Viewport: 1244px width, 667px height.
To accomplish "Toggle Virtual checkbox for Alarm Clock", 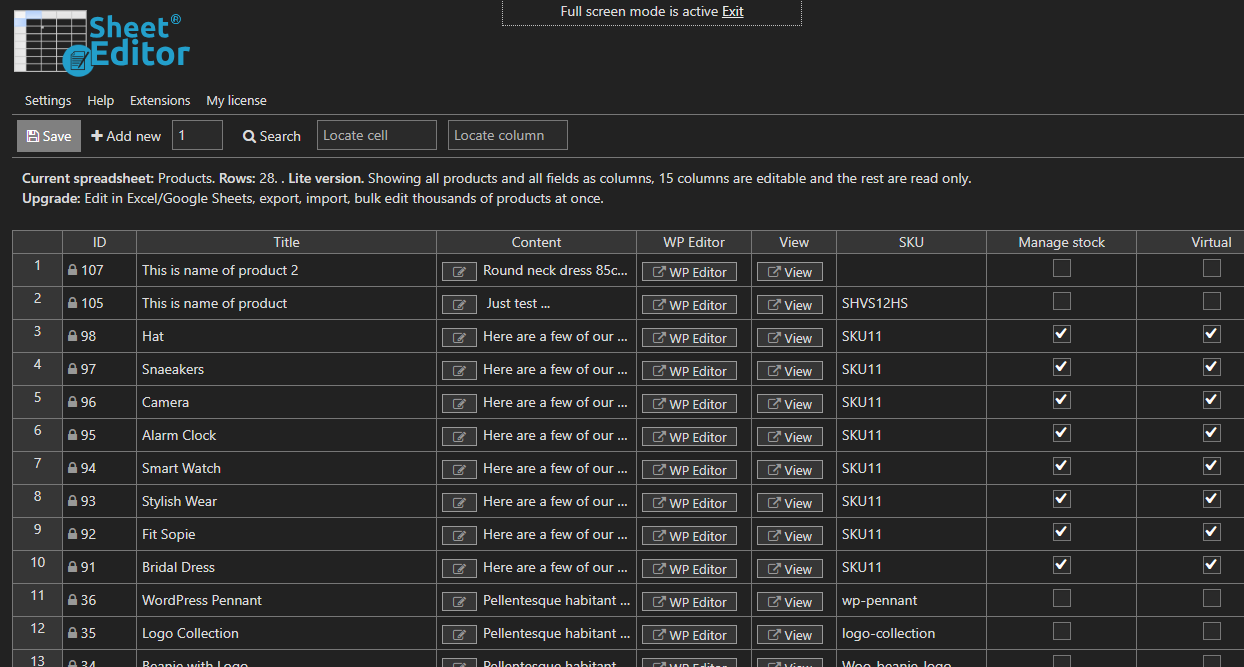I will [1212, 433].
